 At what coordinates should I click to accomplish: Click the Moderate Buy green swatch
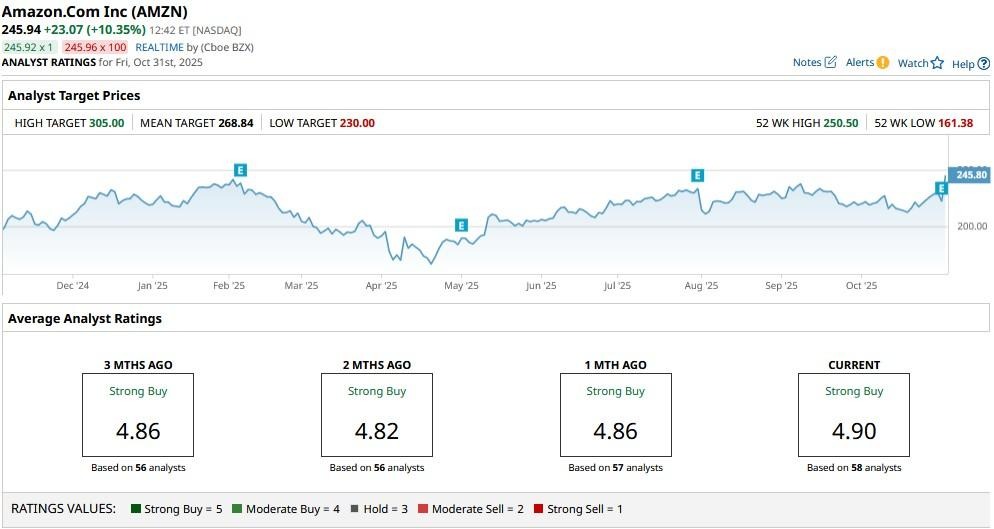237,509
